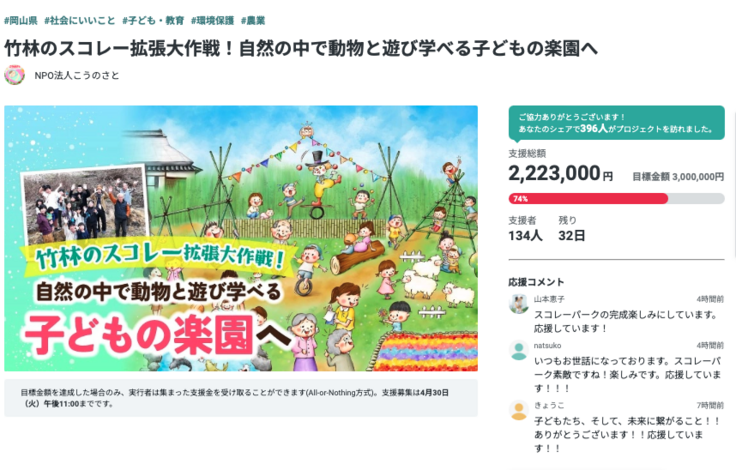
Task: Click the 応援コメント section heading
Action: pos(536,282)
